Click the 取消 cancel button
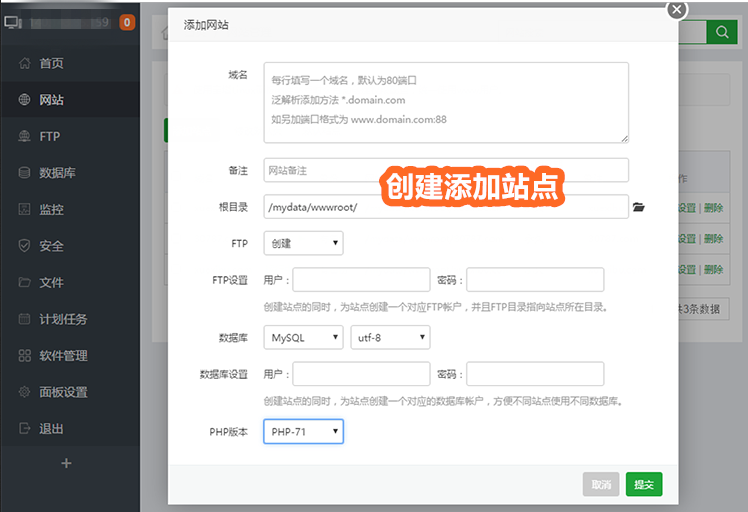Screen dimensions: 748x512 point(601,484)
